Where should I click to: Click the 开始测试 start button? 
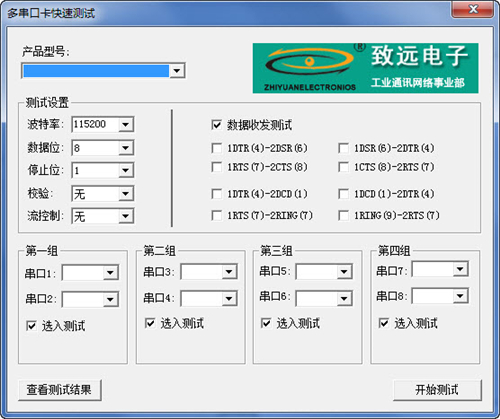tap(437, 390)
